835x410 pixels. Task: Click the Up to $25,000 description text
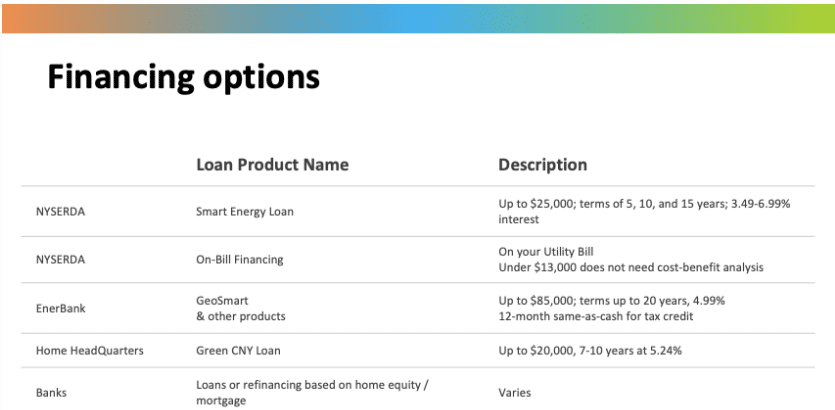(644, 211)
